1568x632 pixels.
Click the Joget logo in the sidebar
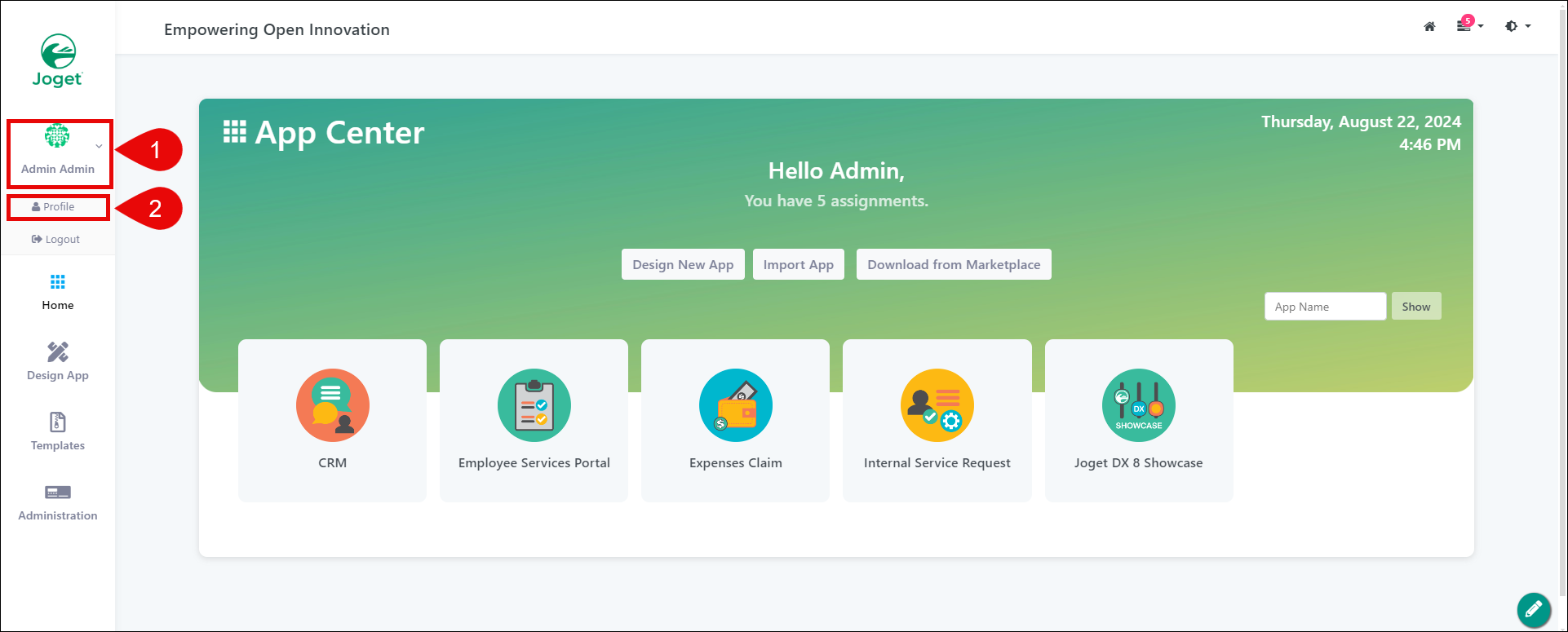[x=58, y=60]
